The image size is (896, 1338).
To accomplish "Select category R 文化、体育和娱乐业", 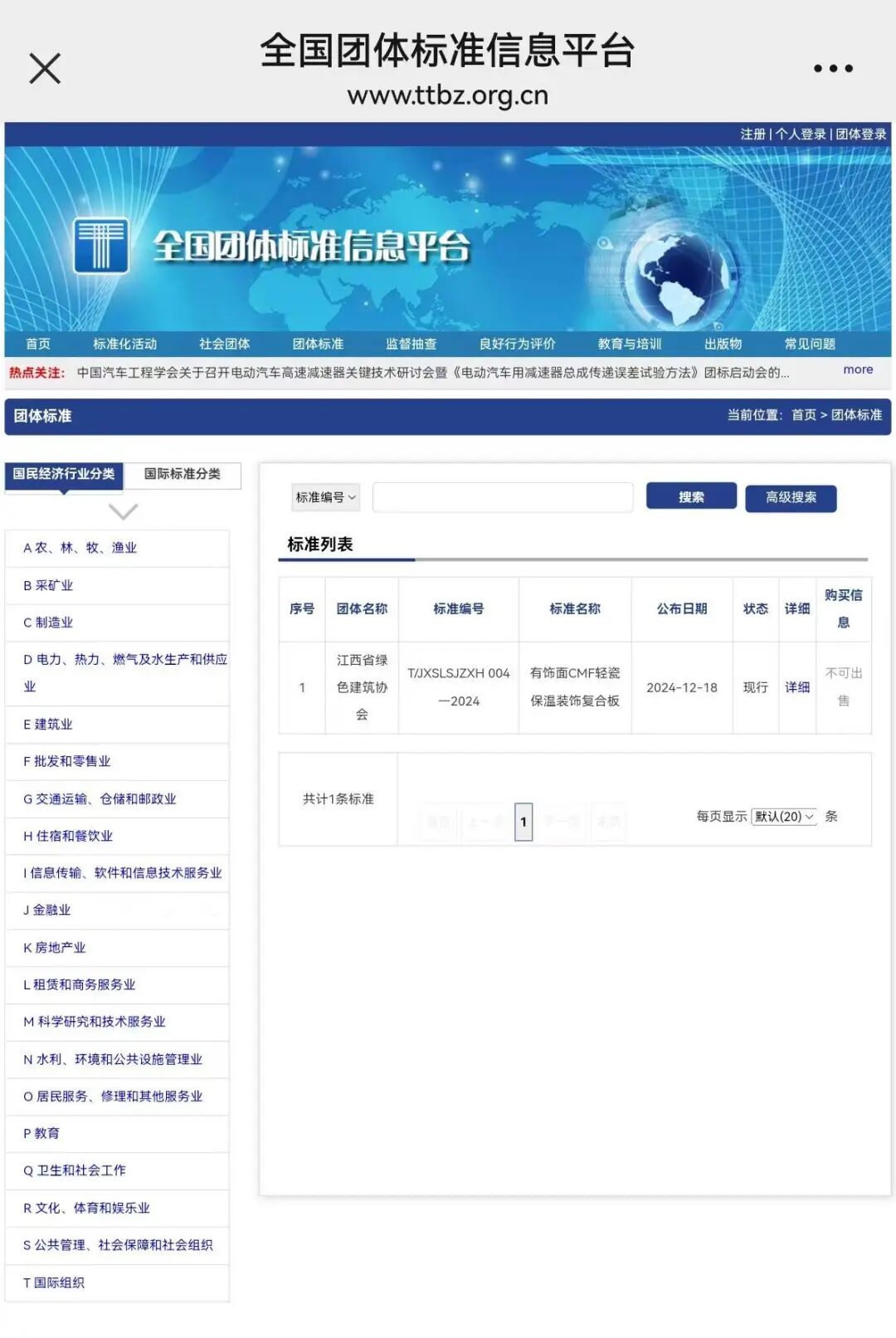I will (117, 1209).
